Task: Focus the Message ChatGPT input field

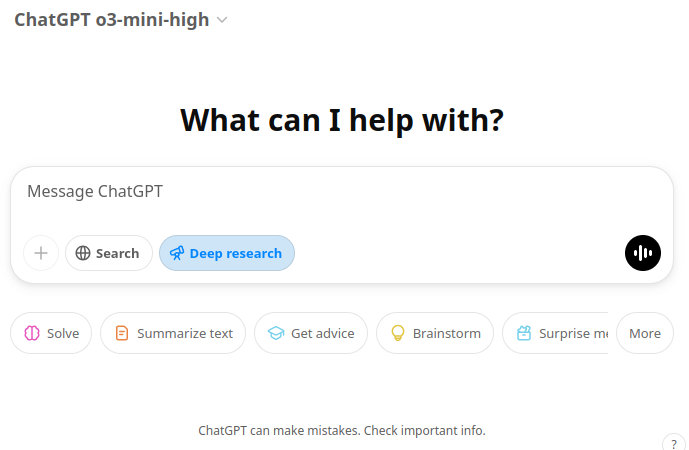Action: pyautogui.click(x=340, y=191)
